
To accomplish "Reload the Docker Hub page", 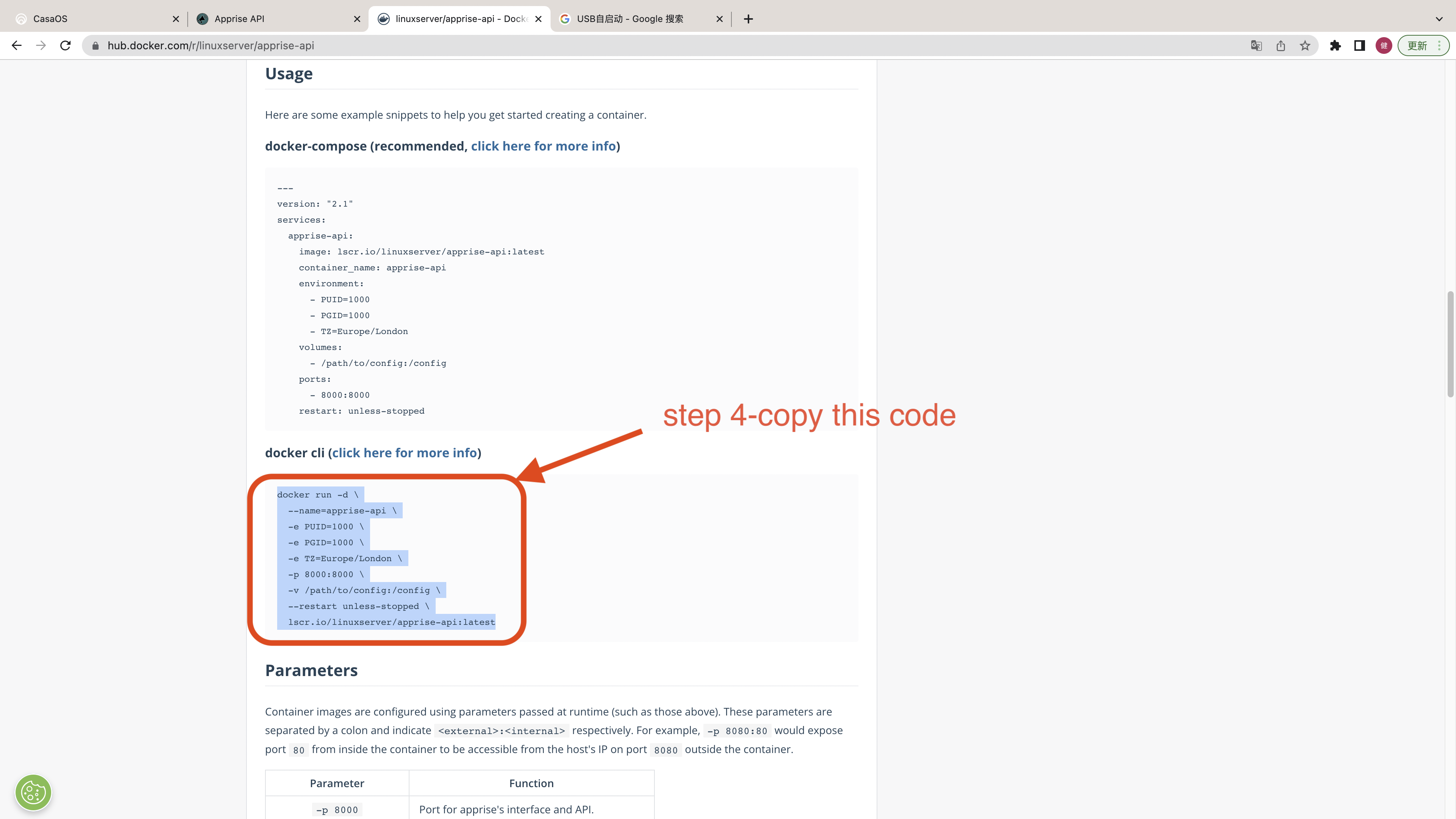I will coord(65,45).
